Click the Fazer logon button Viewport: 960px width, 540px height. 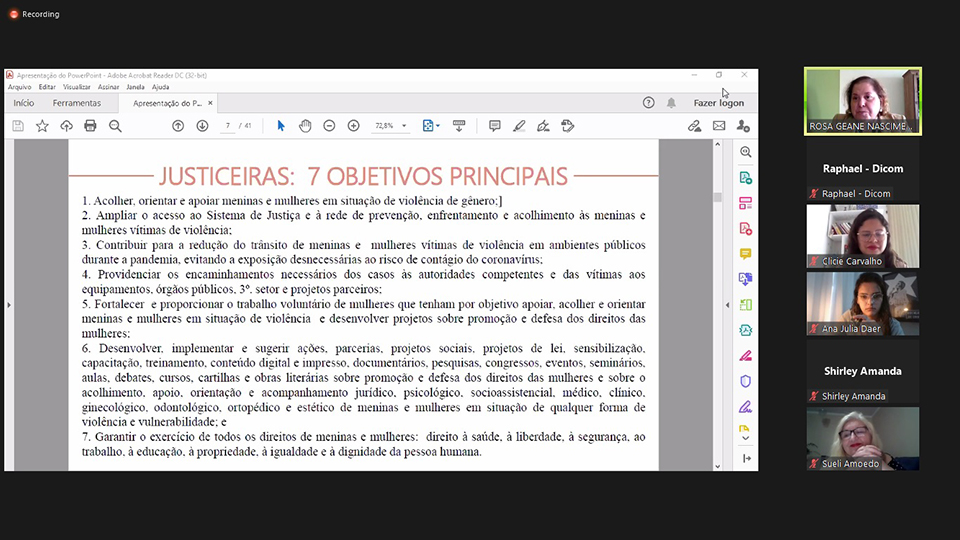[x=718, y=103]
